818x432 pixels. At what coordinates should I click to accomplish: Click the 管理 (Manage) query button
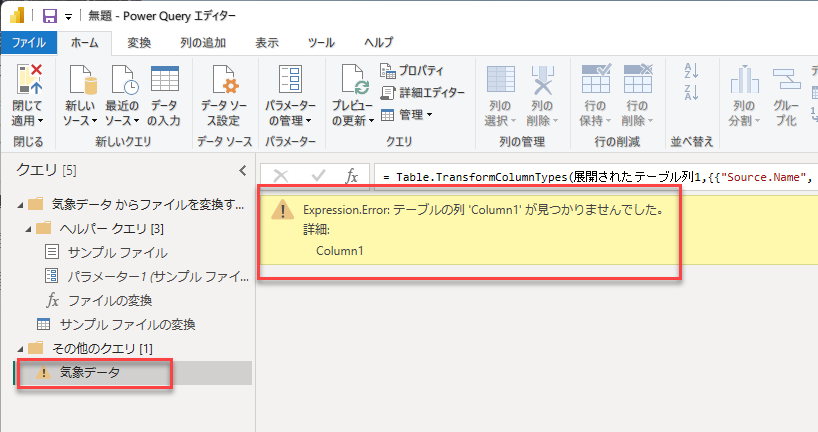pyautogui.click(x=406, y=115)
